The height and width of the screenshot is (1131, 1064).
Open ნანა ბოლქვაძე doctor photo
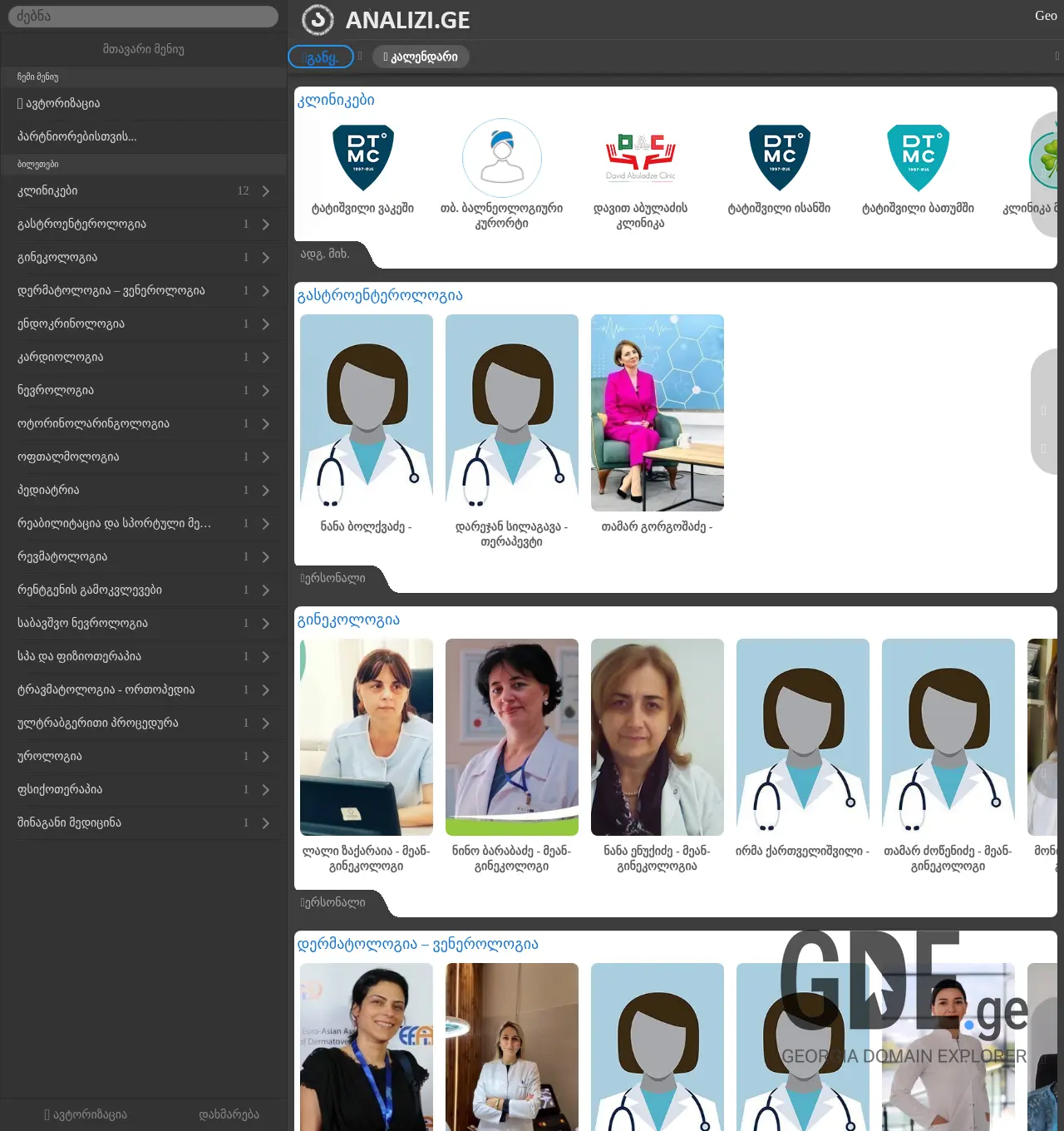[366, 412]
